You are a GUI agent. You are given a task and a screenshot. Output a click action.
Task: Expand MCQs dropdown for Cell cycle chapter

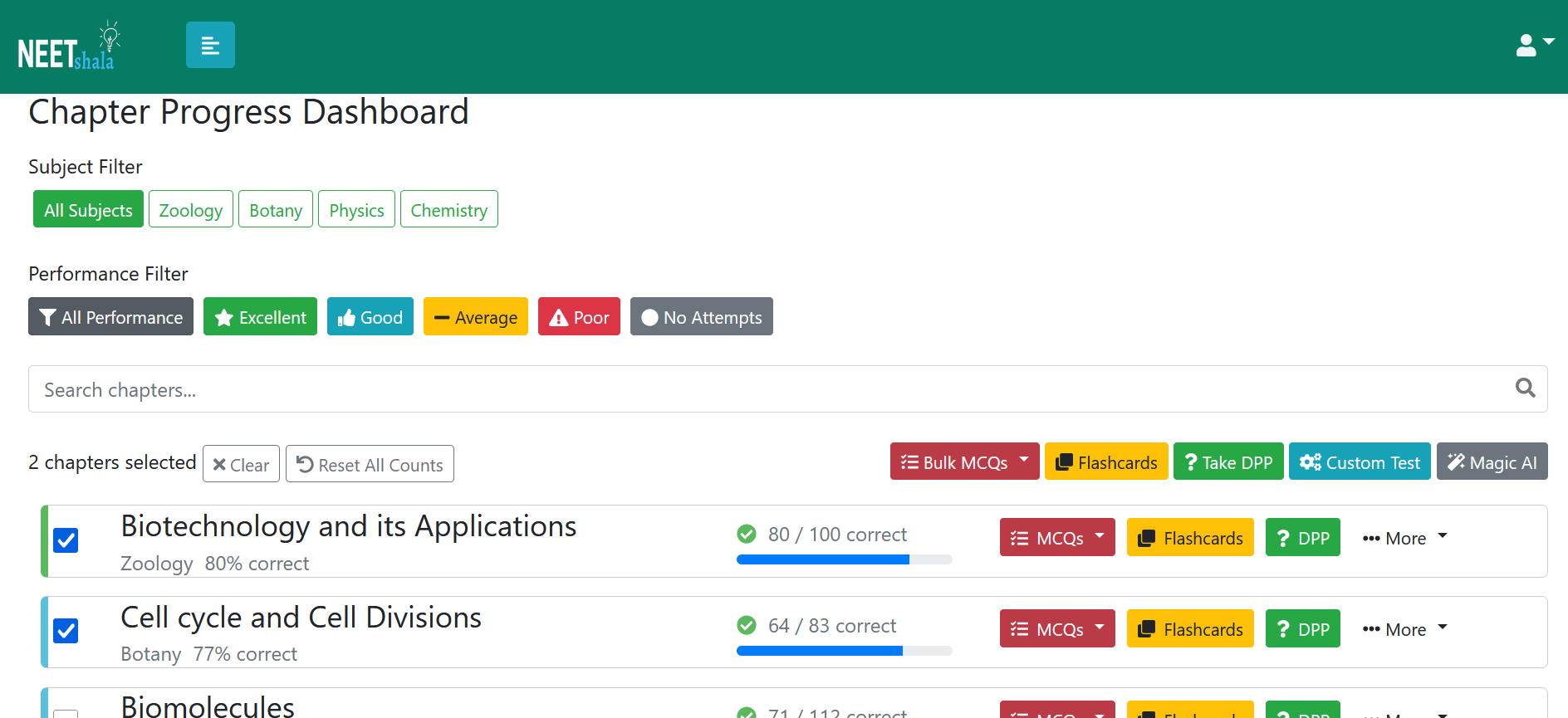coord(1057,628)
